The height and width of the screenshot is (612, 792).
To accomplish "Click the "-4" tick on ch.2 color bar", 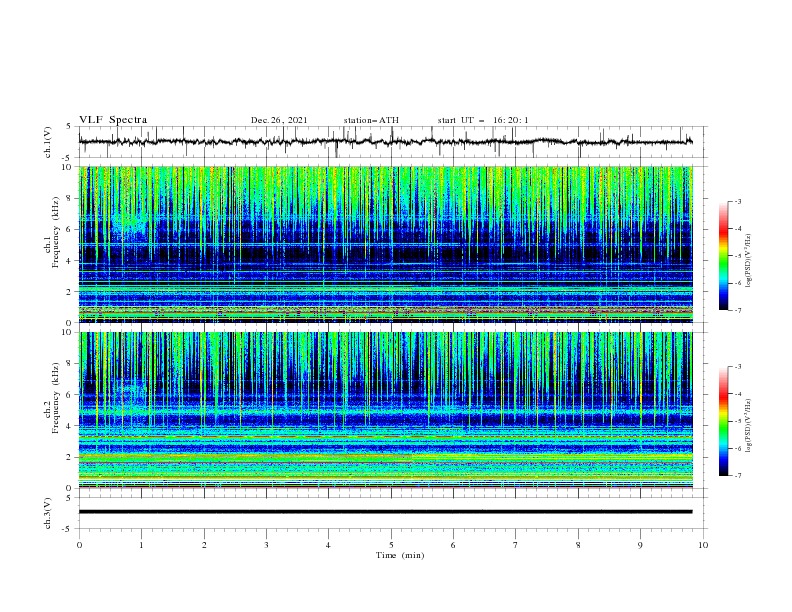I will tap(737, 394).
